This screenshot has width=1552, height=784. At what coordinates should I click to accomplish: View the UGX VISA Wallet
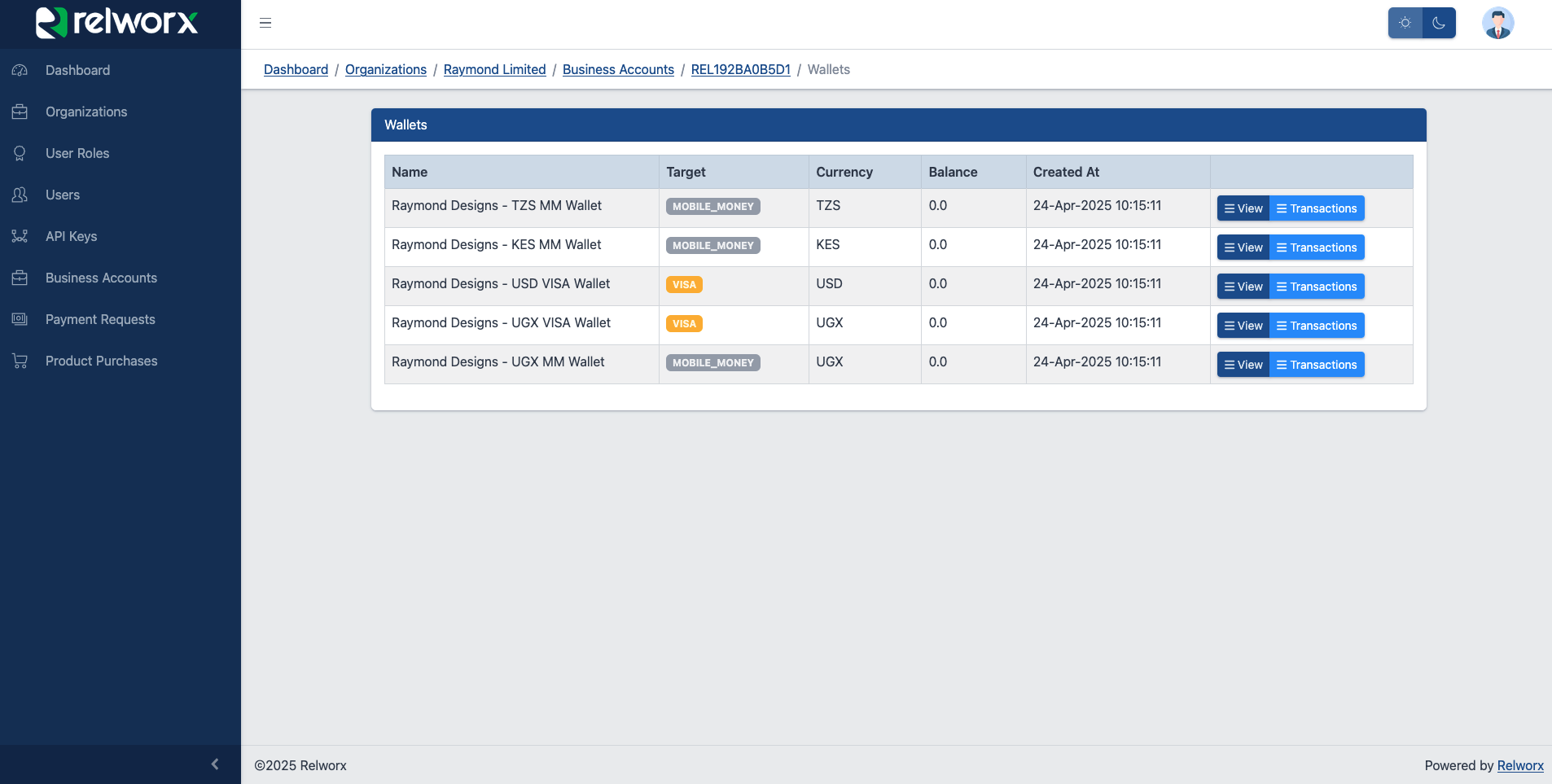pos(1243,326)
